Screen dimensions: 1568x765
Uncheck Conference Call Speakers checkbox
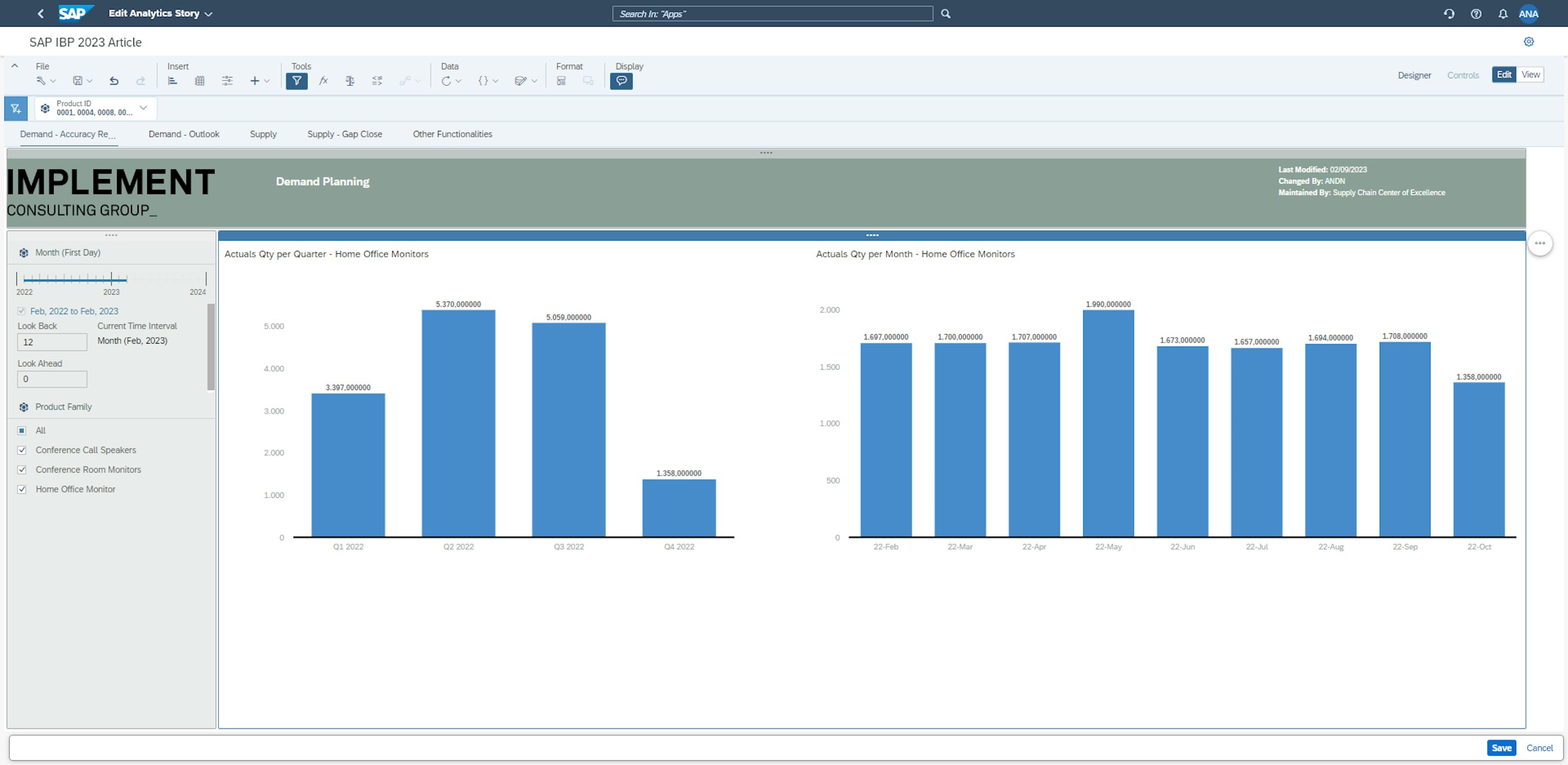[22, 450]
